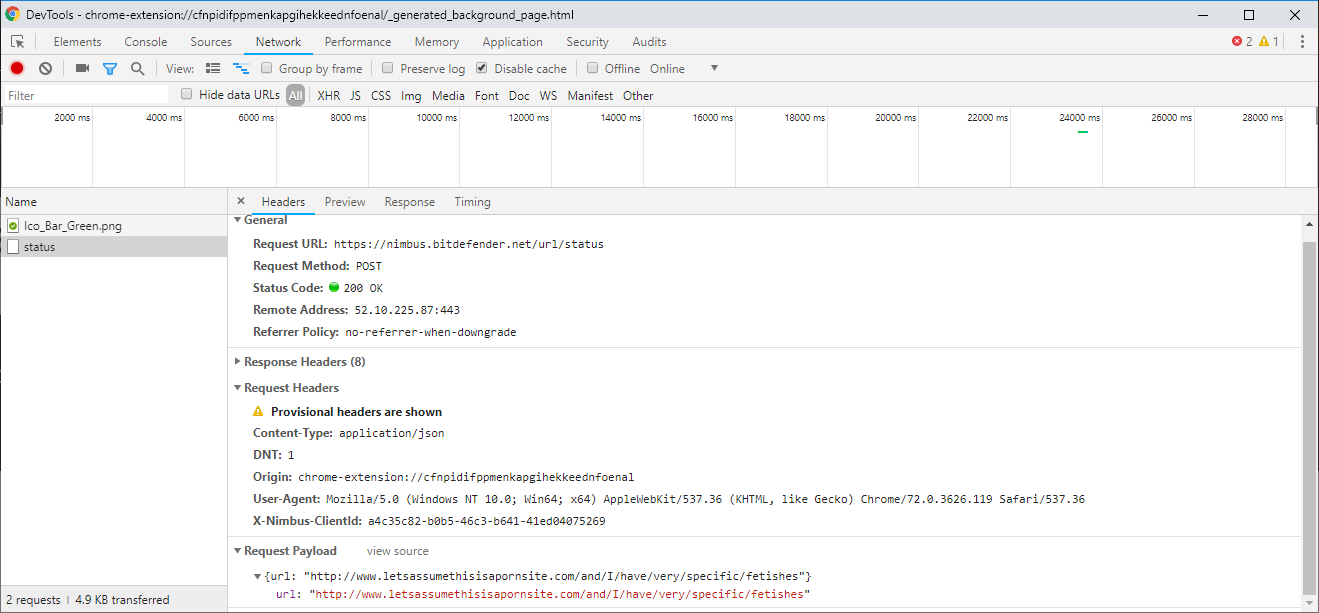Collapse the Request Payload section
The height and width of the screenshot is (613, 1319).
coord(238,551)
